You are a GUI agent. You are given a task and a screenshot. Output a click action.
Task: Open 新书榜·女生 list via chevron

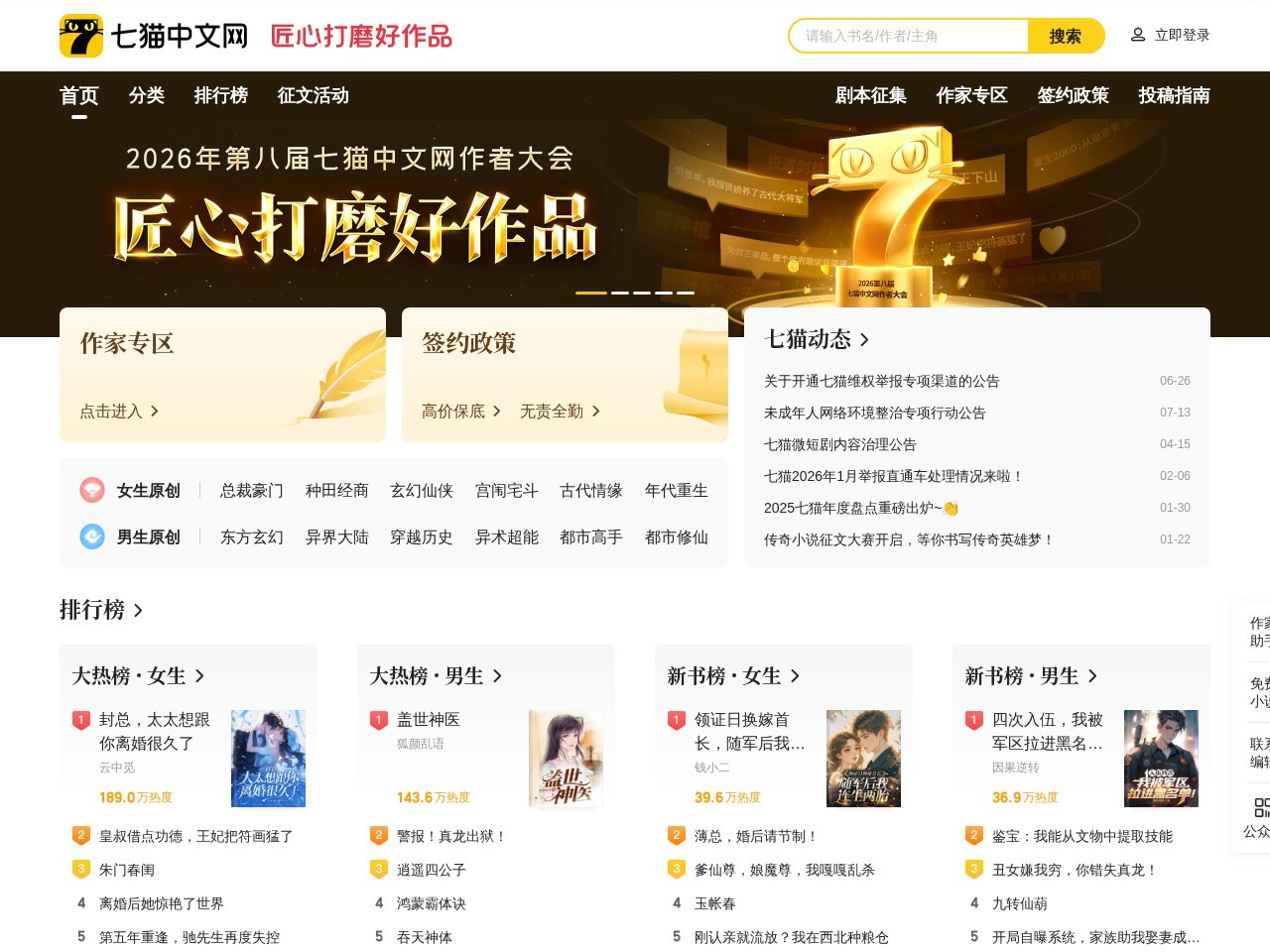click(795, 675)
